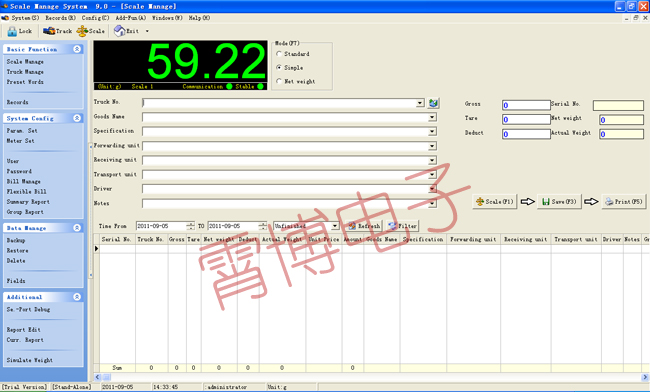This screenshot has width=650, height=392.
Task: Open the Specification dropdown
Action: coord(432,132)
